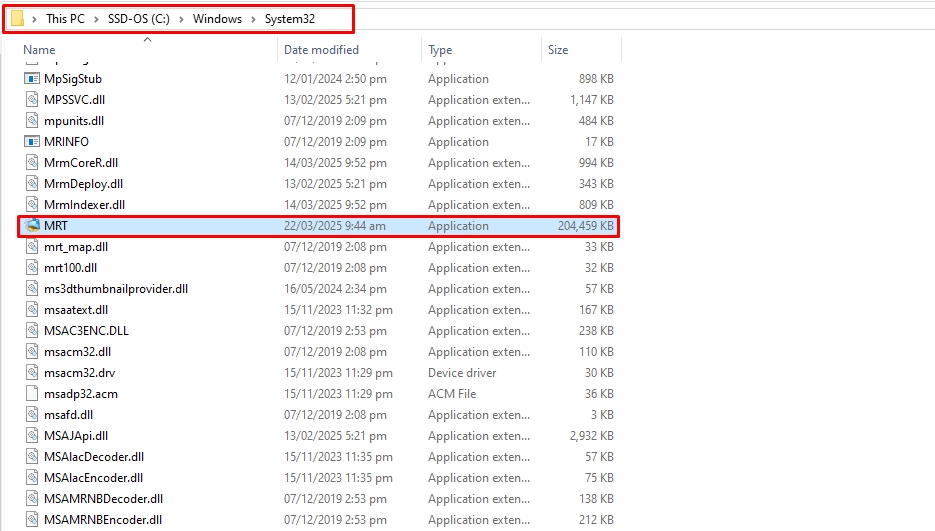Expand the chevron after Windows breadcrumb
935x531 pixels.
point(253,19)
